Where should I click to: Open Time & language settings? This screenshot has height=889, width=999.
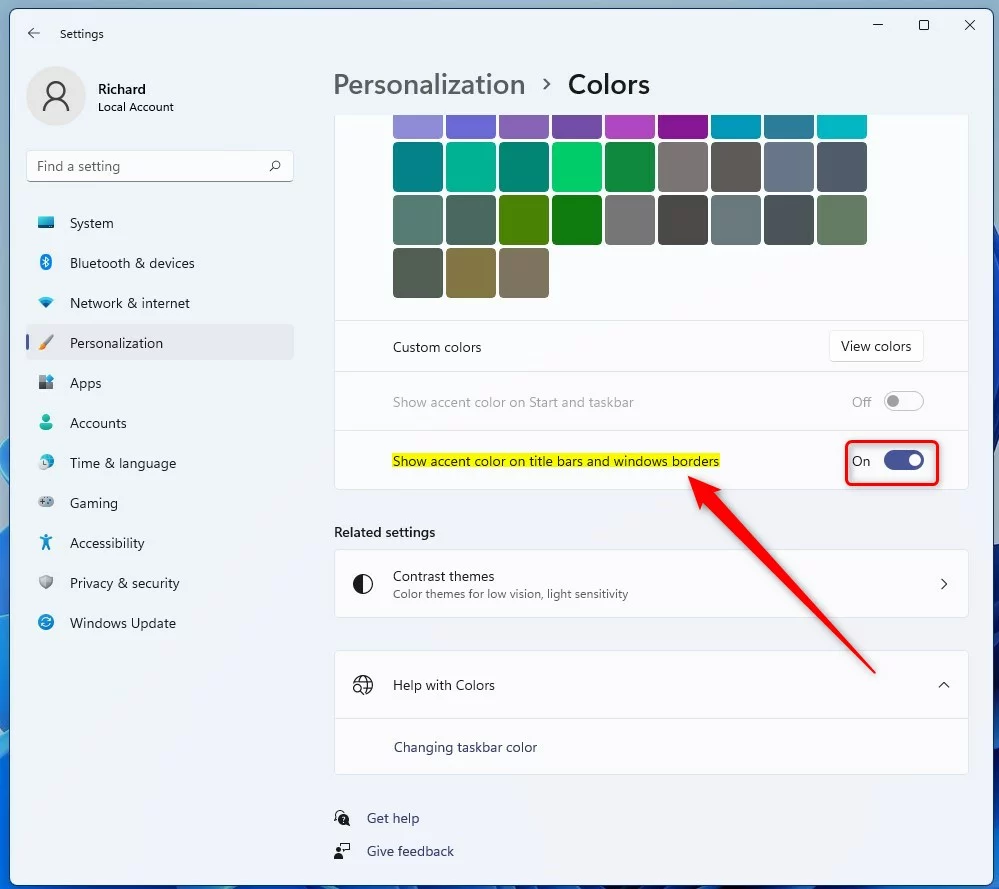pos(160,463)
